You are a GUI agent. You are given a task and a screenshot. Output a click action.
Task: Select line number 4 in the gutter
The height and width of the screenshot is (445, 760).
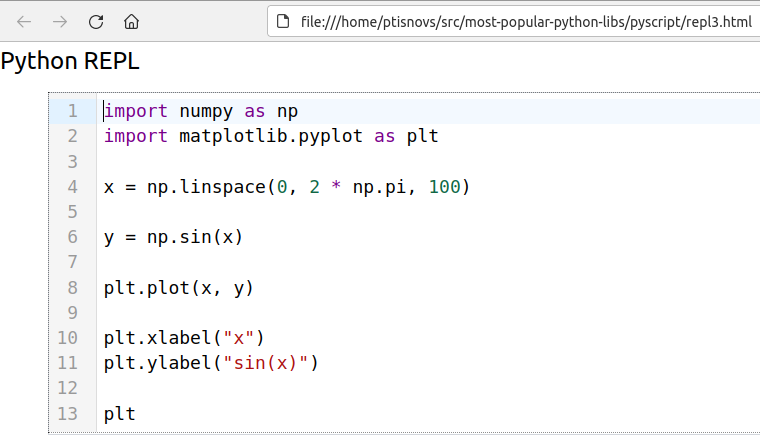pyautogui.click(x=72, y=187)
